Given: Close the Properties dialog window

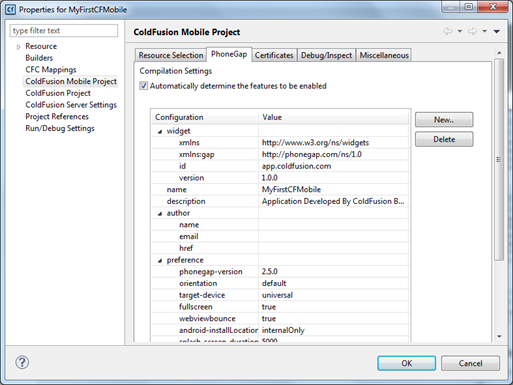Looking at the screenshot, I should [x=493, y=7].
